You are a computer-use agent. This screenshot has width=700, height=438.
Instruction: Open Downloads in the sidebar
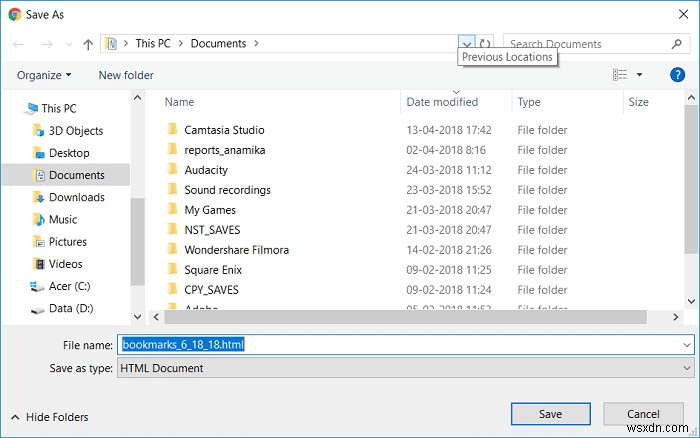[69, 197]
